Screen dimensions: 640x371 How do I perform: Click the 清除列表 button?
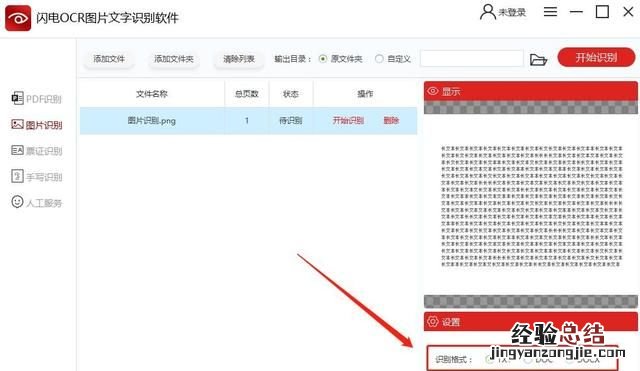tap(239, 59)
